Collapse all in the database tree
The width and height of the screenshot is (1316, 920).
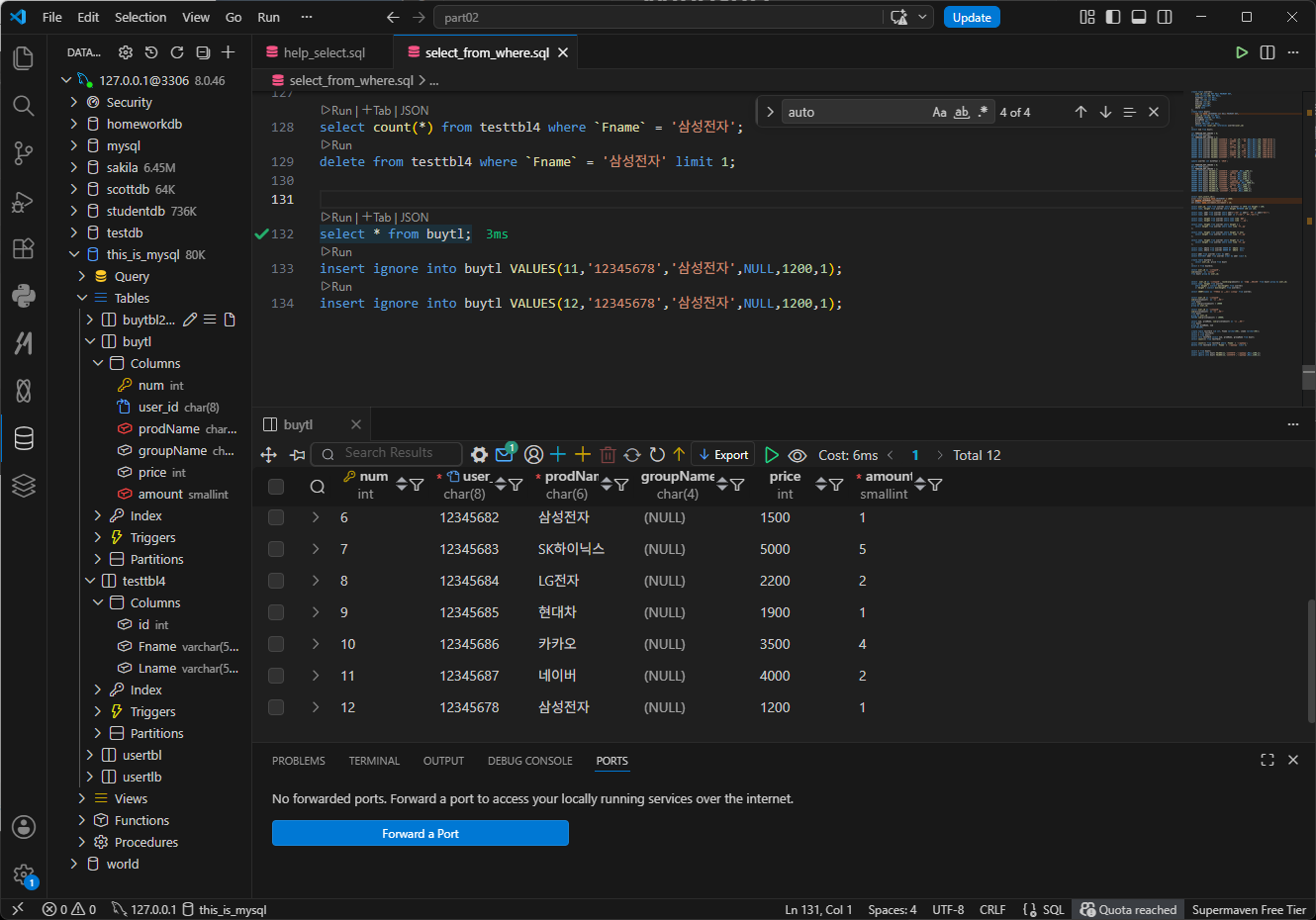point(203,52)
